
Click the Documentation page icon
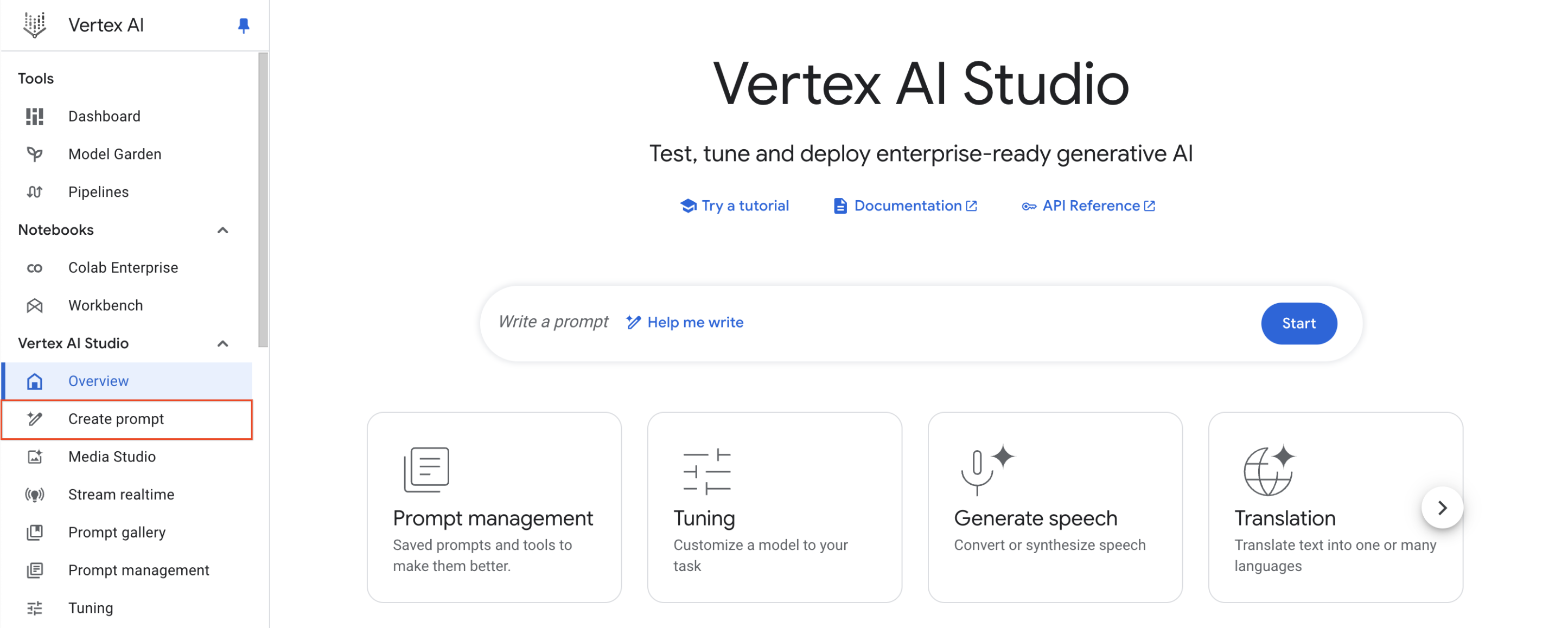[x=840, y=206]
